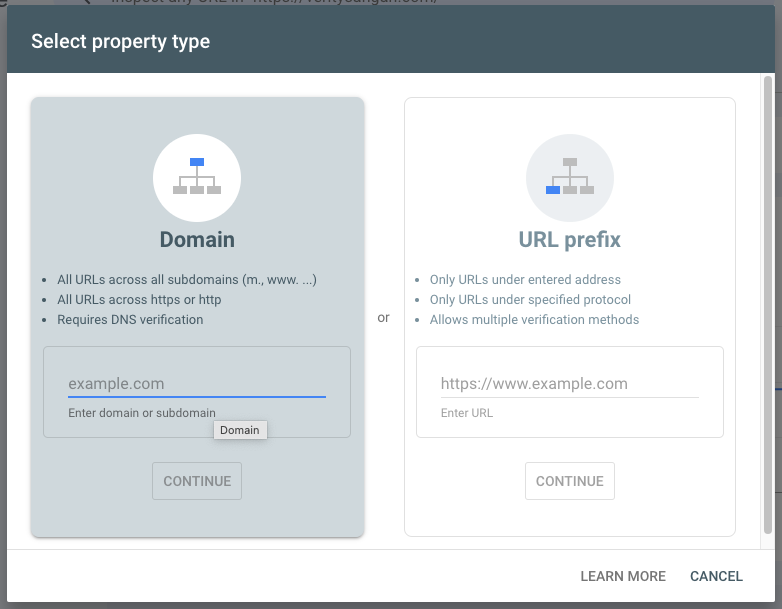Click 'All URLs across https or http' text
782x609 pixels.
coord(139,300)
